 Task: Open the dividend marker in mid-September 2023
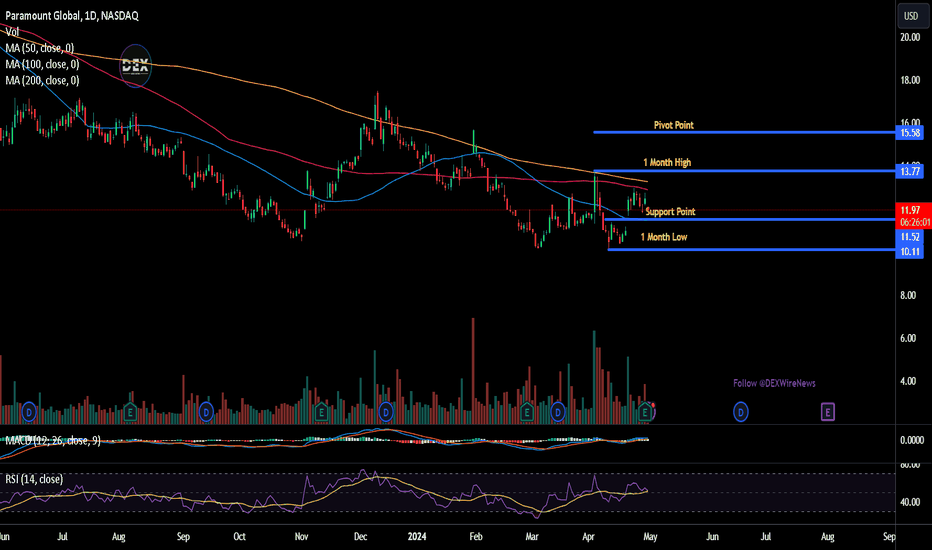pos(206,411)
